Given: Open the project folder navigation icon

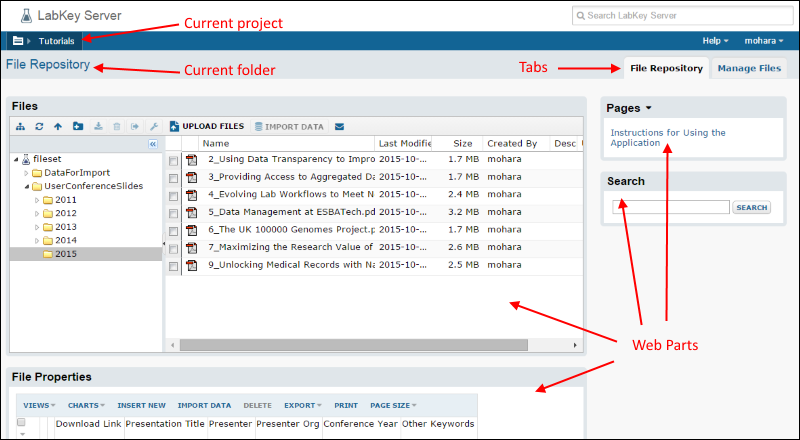Looking at the screenshot, I should (x=18, y=41).
